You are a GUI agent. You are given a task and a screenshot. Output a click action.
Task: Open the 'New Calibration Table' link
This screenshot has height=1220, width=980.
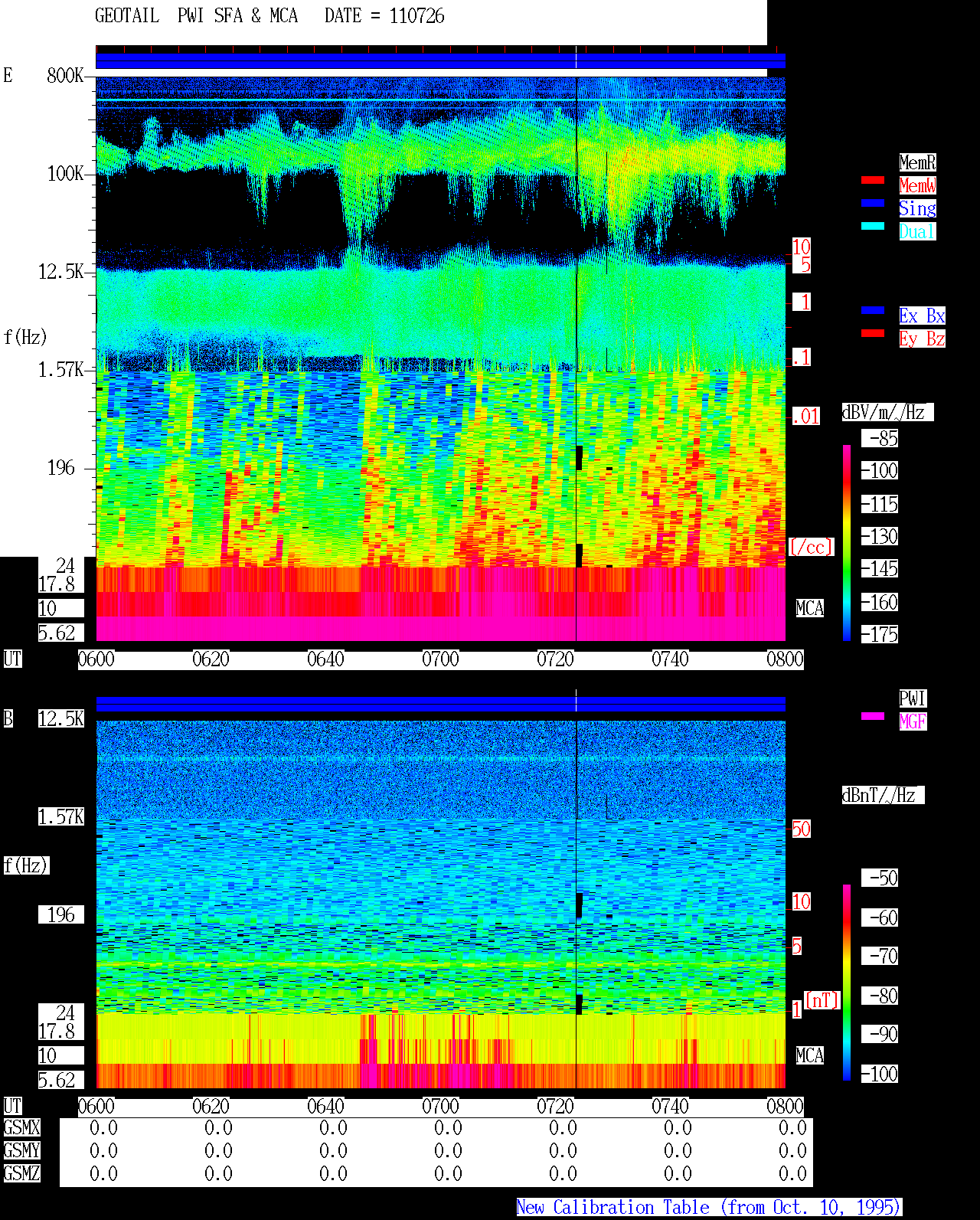709,1207
